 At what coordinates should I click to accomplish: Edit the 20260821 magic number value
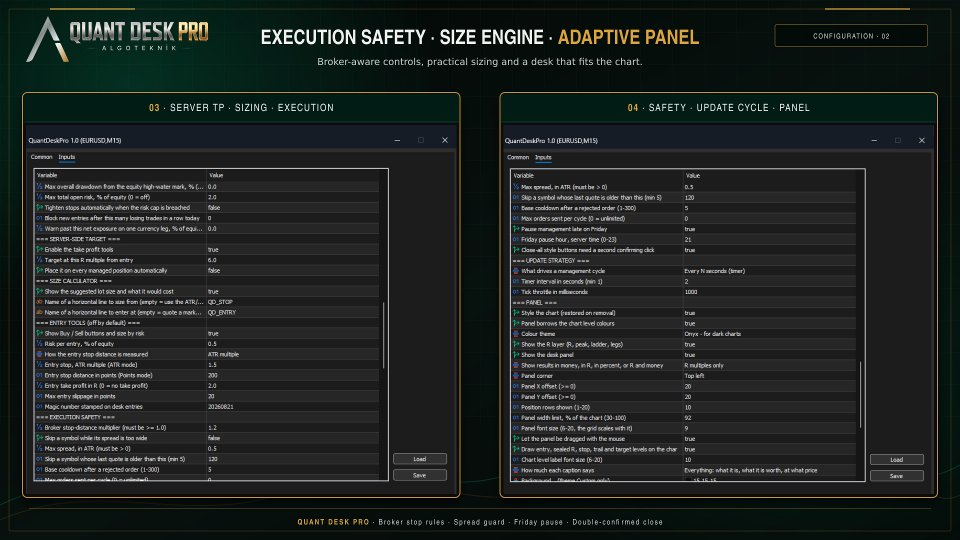(x=293, y=407)
